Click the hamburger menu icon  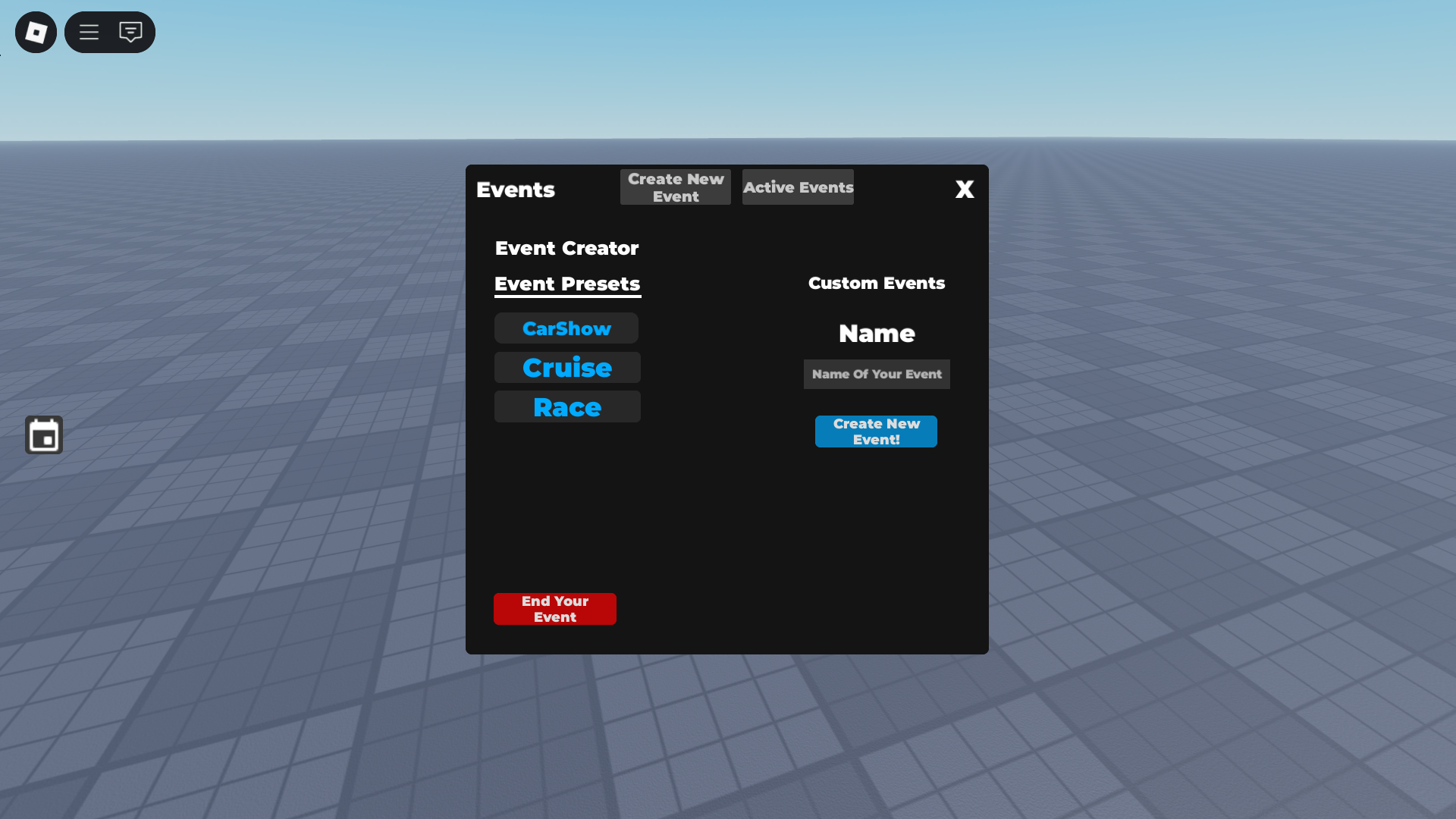(x=89, y=32)
